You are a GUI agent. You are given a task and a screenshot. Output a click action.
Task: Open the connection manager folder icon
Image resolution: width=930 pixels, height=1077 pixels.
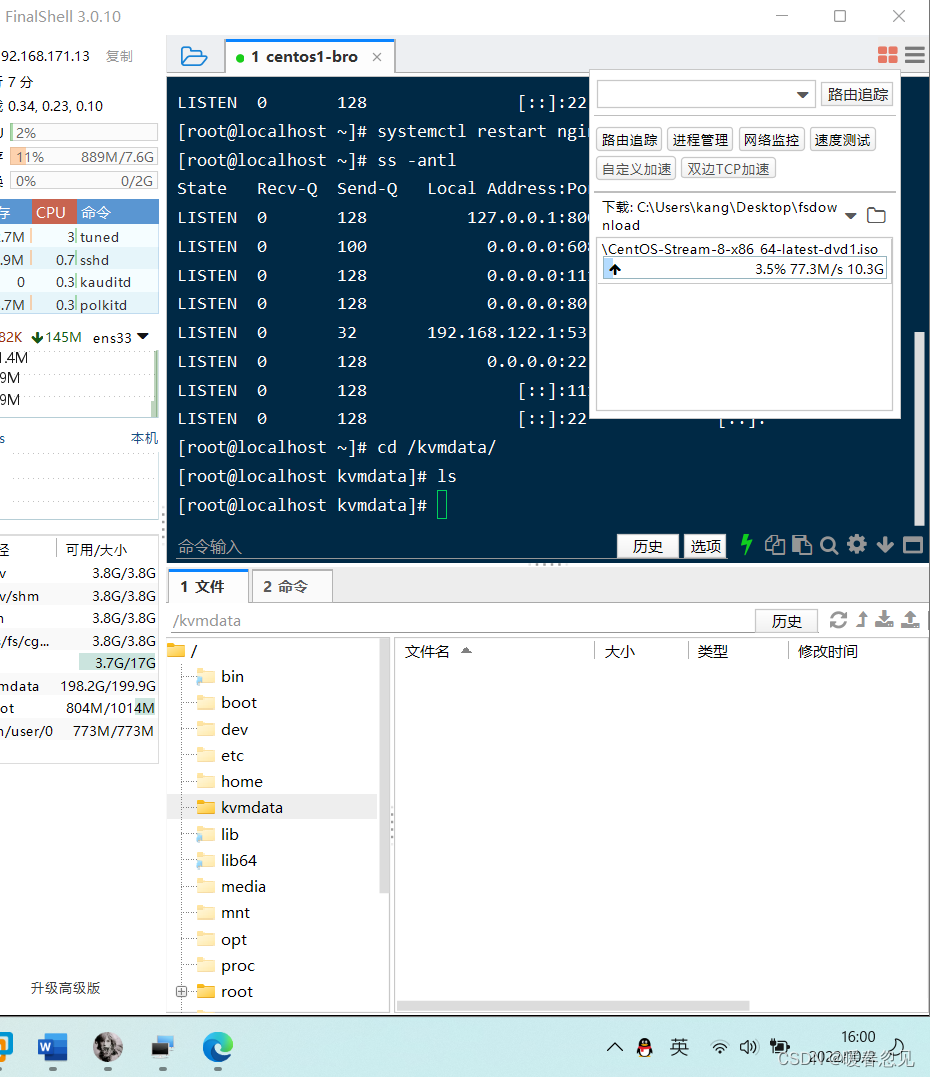[x=194, y=56]
